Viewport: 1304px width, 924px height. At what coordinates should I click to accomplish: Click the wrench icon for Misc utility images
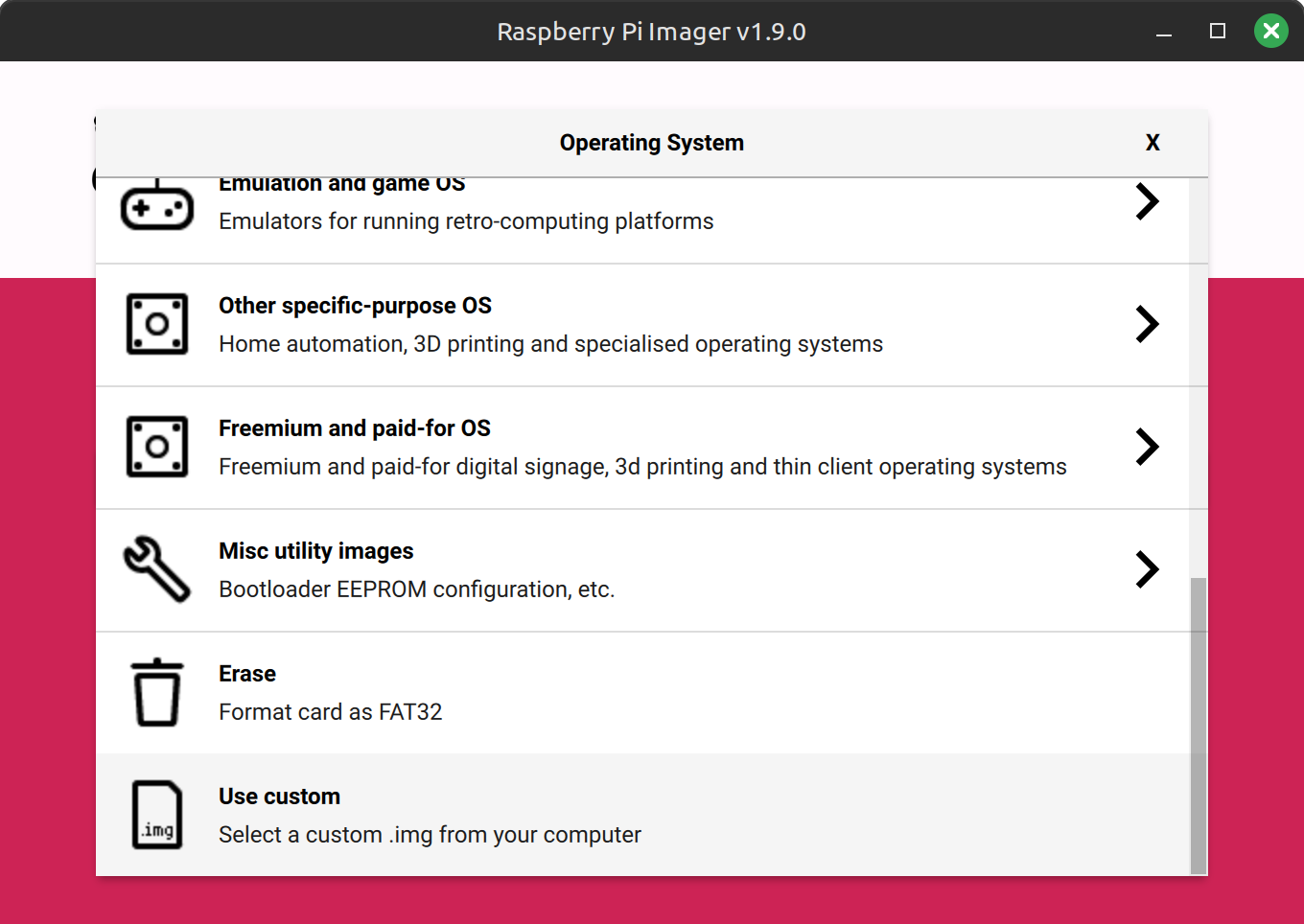click(157, 568)
